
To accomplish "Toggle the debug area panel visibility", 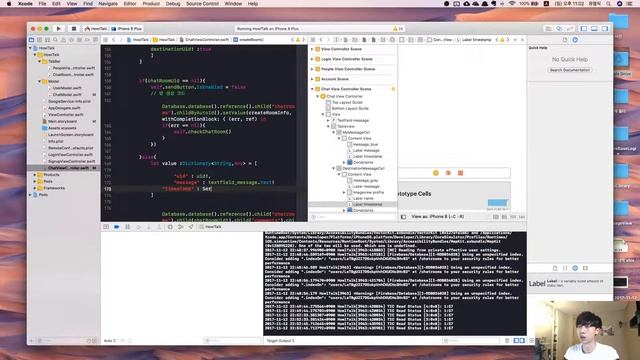I will (594, 29).
